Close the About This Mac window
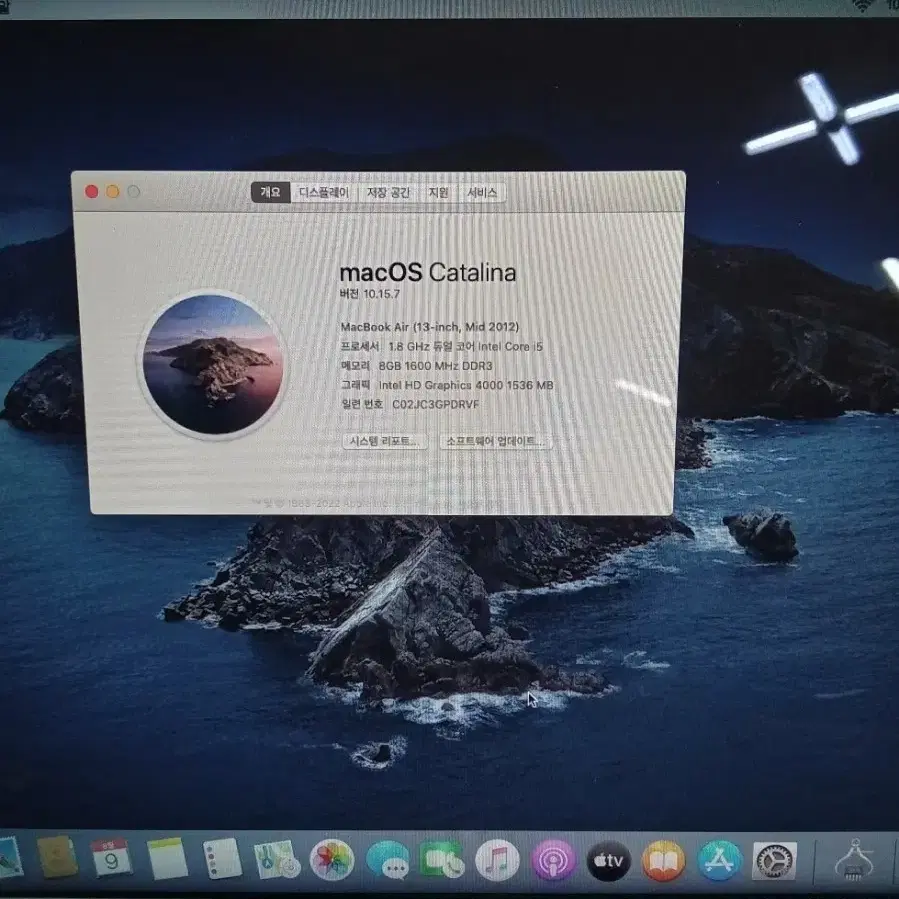Image resolution: width=899 pixels, height=899 pixels. tap(92, 191)
